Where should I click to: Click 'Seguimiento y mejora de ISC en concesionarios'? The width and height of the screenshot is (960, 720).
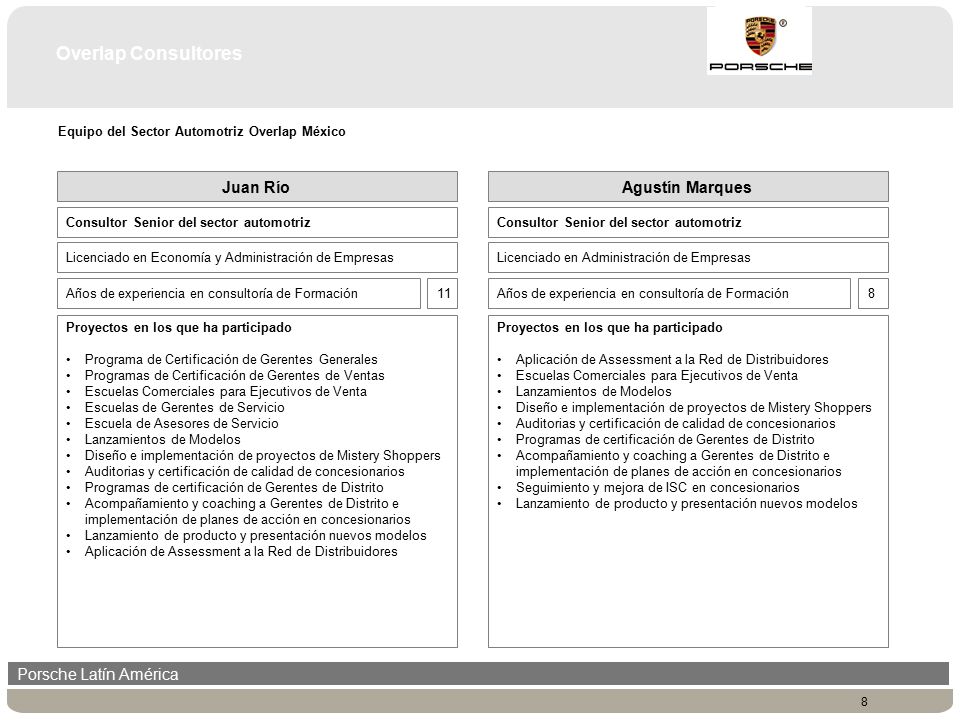(658, 487)
